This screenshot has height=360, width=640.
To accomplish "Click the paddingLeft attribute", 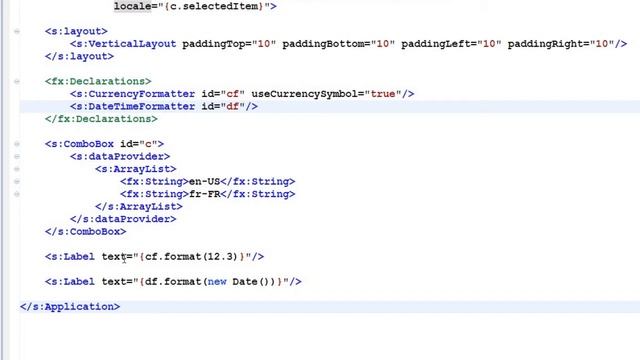I will pyautogui.click(x=451, y=44).
